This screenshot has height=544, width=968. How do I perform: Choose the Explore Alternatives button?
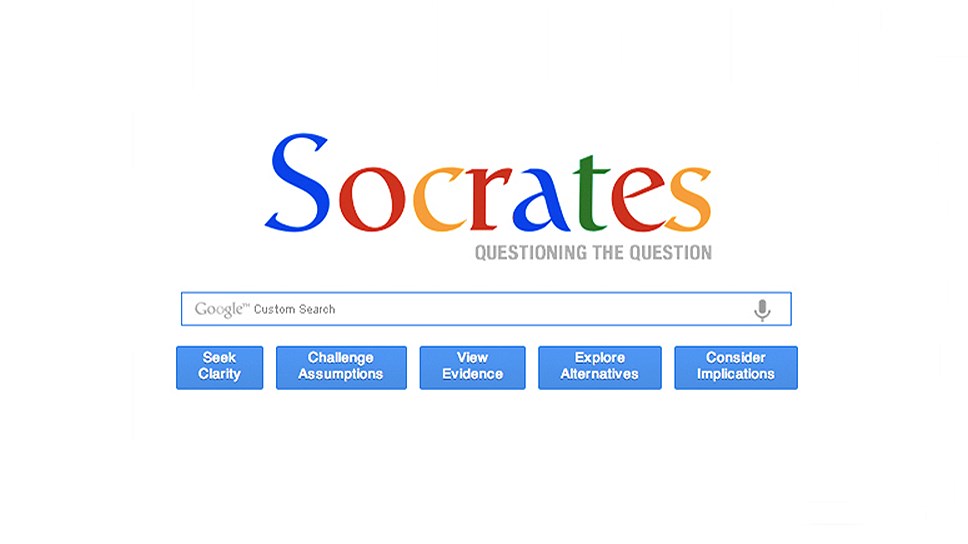click(x=599, y=367)
